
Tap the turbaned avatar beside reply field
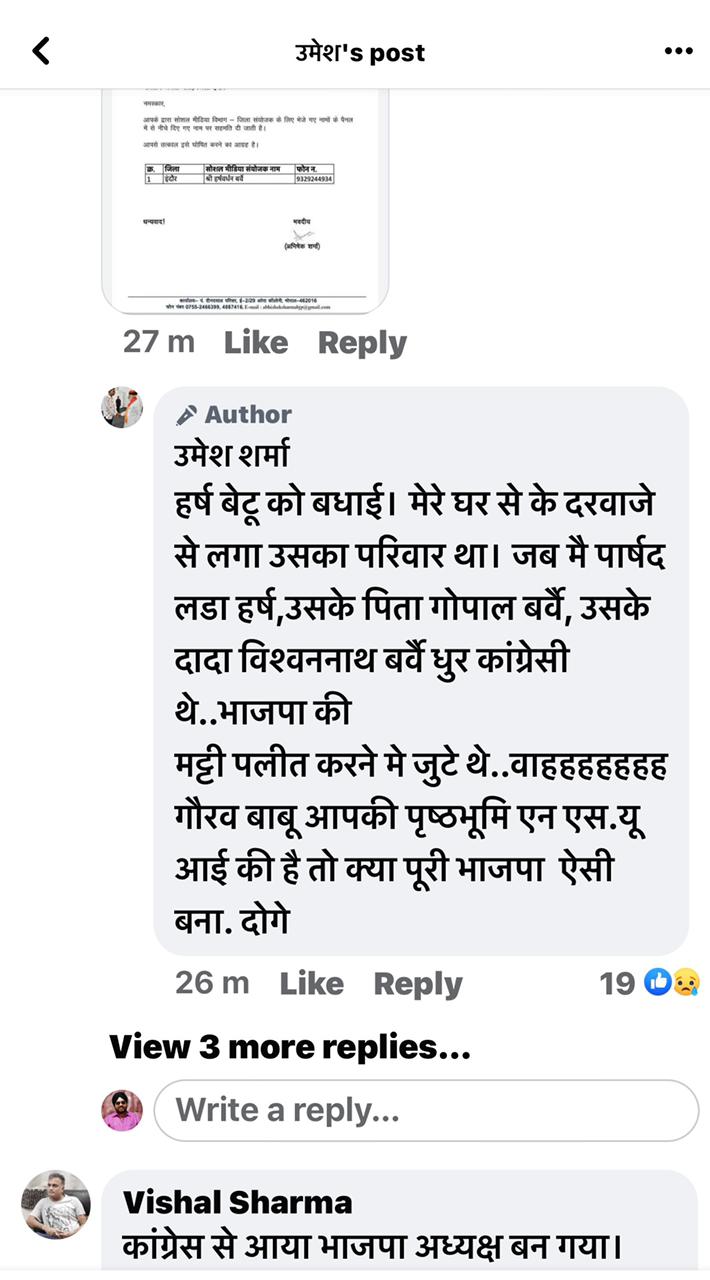[122, 1110]
